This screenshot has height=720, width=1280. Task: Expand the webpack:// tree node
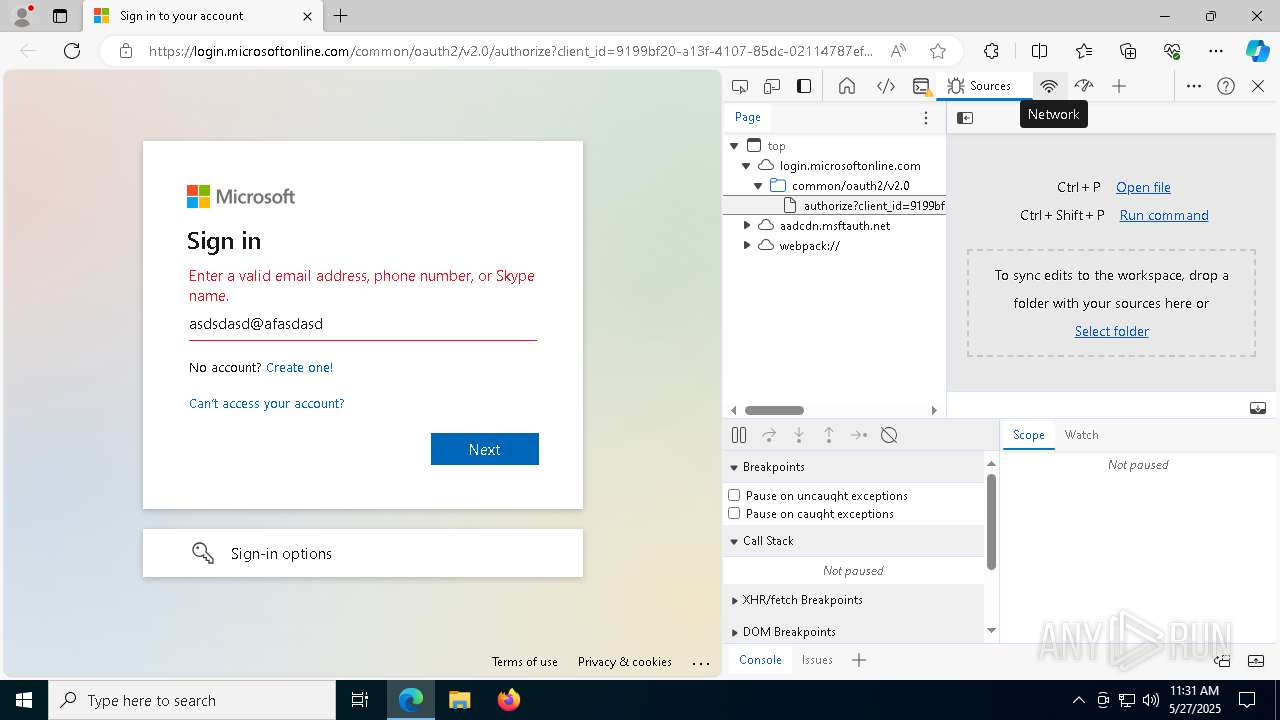point(746,246)
